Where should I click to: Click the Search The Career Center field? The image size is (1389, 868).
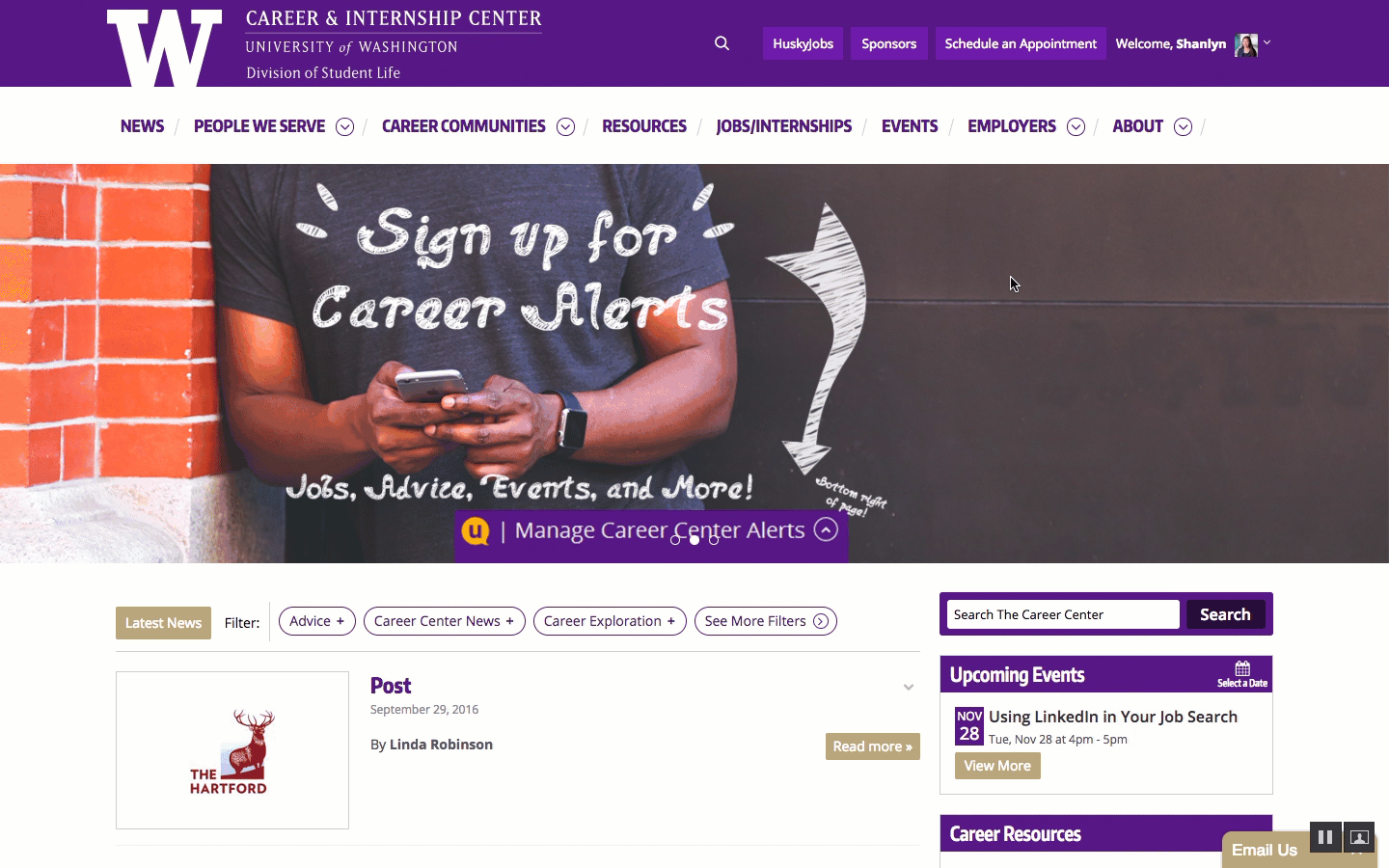(x=1063, y=614)
